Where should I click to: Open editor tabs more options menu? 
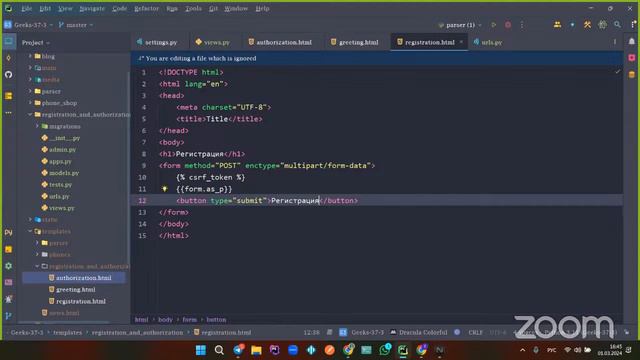[x=615, y=42]
